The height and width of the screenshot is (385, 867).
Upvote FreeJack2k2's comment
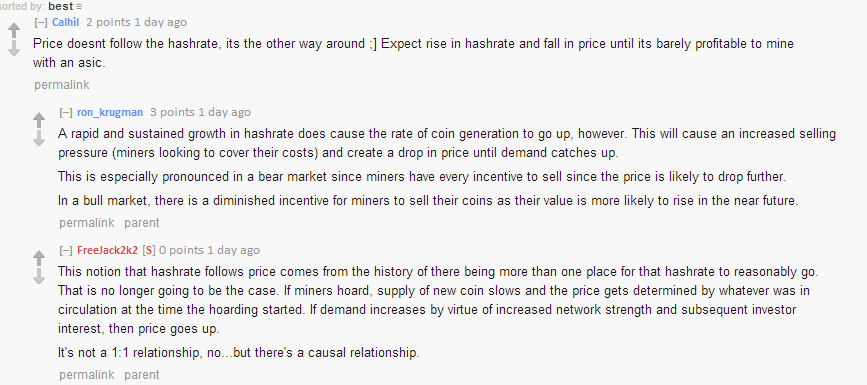(x=39, y=257)
